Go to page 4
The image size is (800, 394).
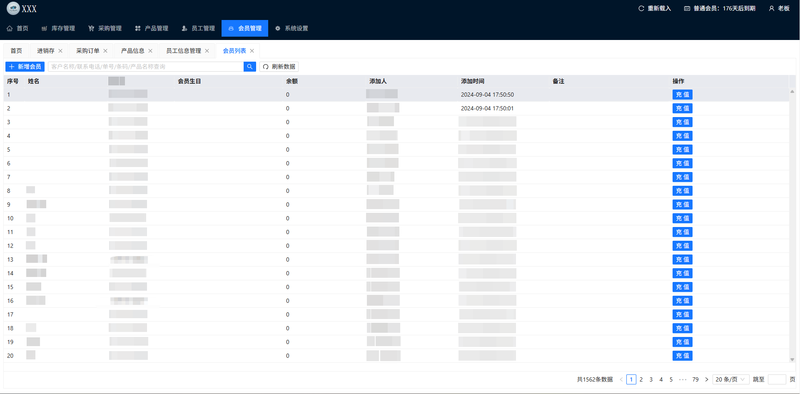(x=661, y=379)
